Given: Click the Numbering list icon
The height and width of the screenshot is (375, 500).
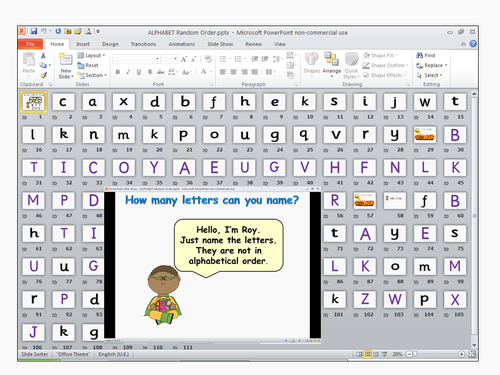Looking at the screenshot, I should point(238,59).
